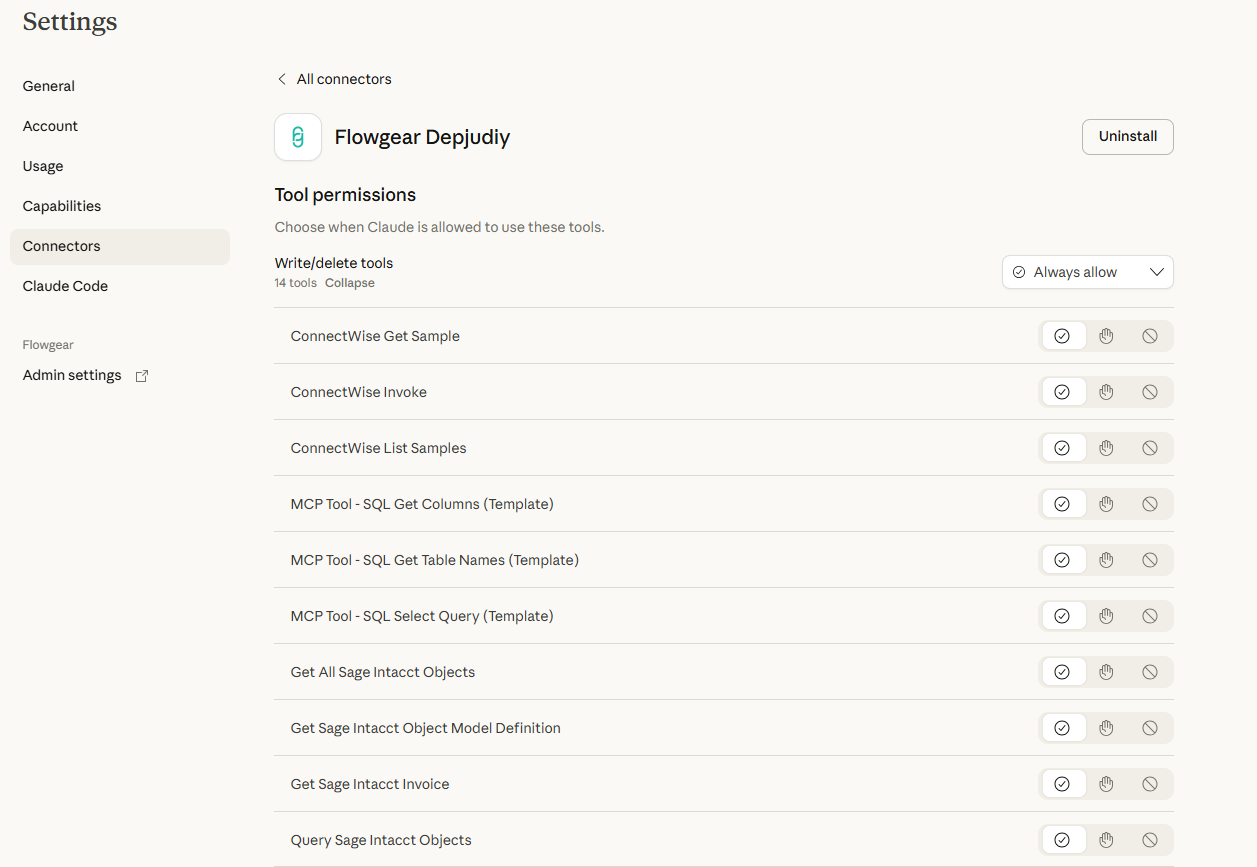Block the Get All Sage Intacct Objects tool

[x=1150, y=672]
